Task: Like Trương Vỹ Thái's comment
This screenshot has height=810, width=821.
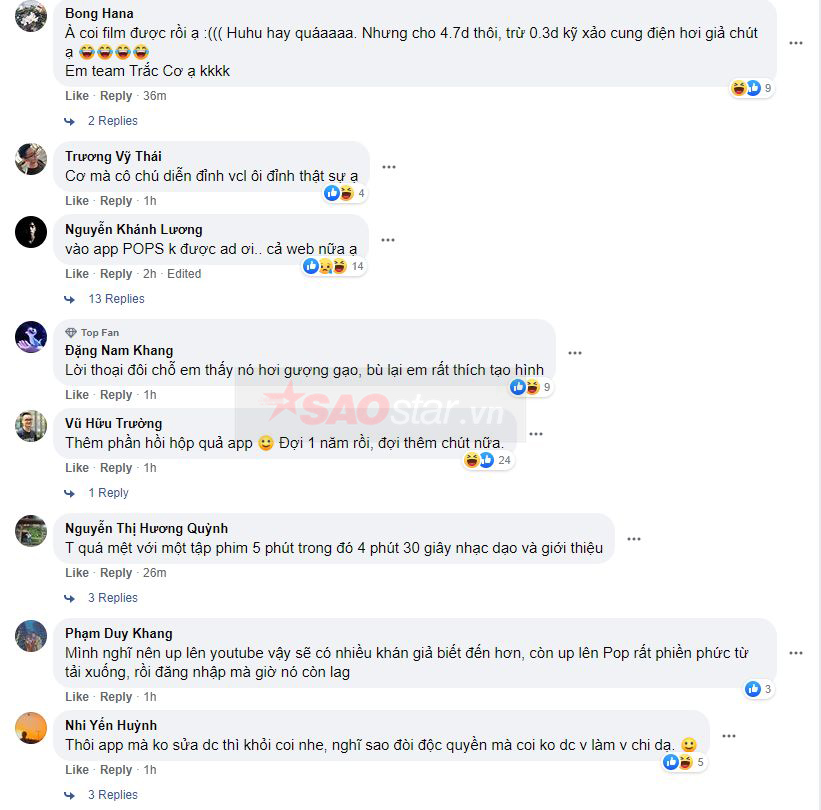Action: coord(76,201)
